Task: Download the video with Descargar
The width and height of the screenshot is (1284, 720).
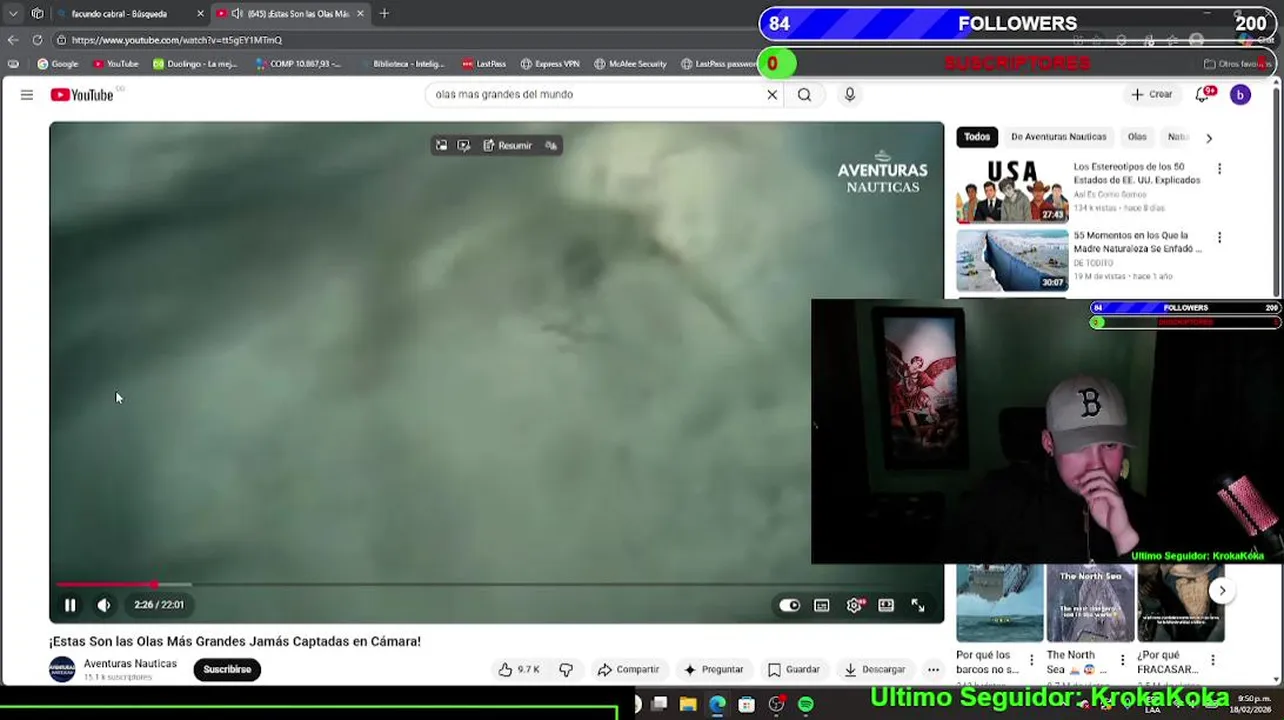Action: point(875,670)
